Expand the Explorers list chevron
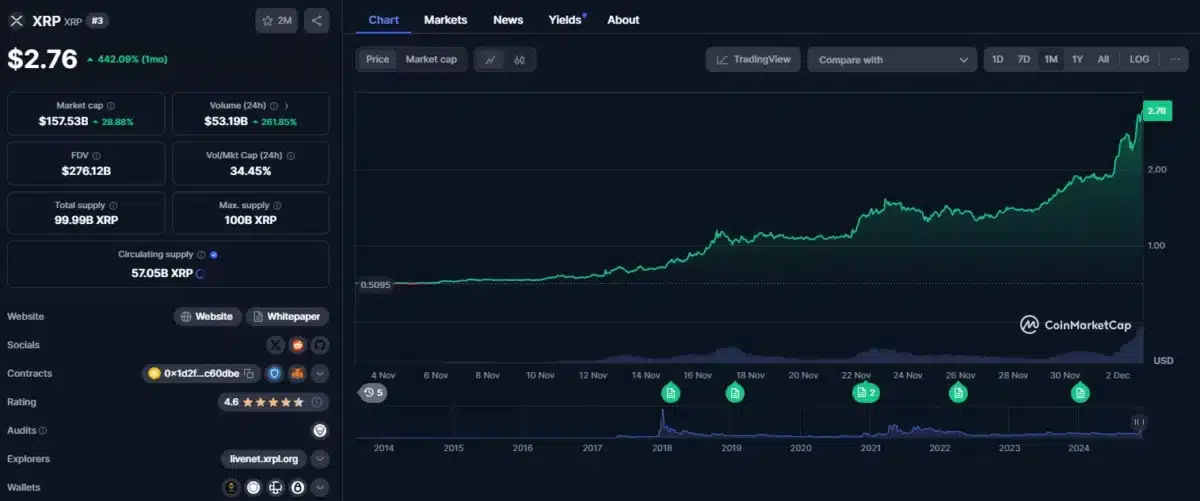Screen dimensions: 1200x501 point(319,459)
